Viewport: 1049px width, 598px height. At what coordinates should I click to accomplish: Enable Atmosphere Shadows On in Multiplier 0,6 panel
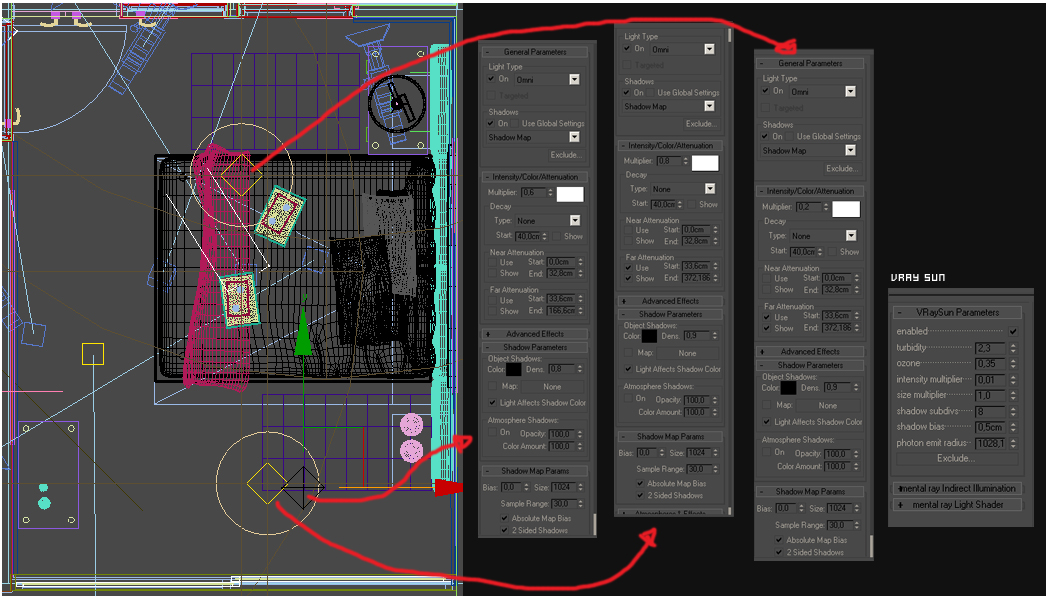coord(492,433)
